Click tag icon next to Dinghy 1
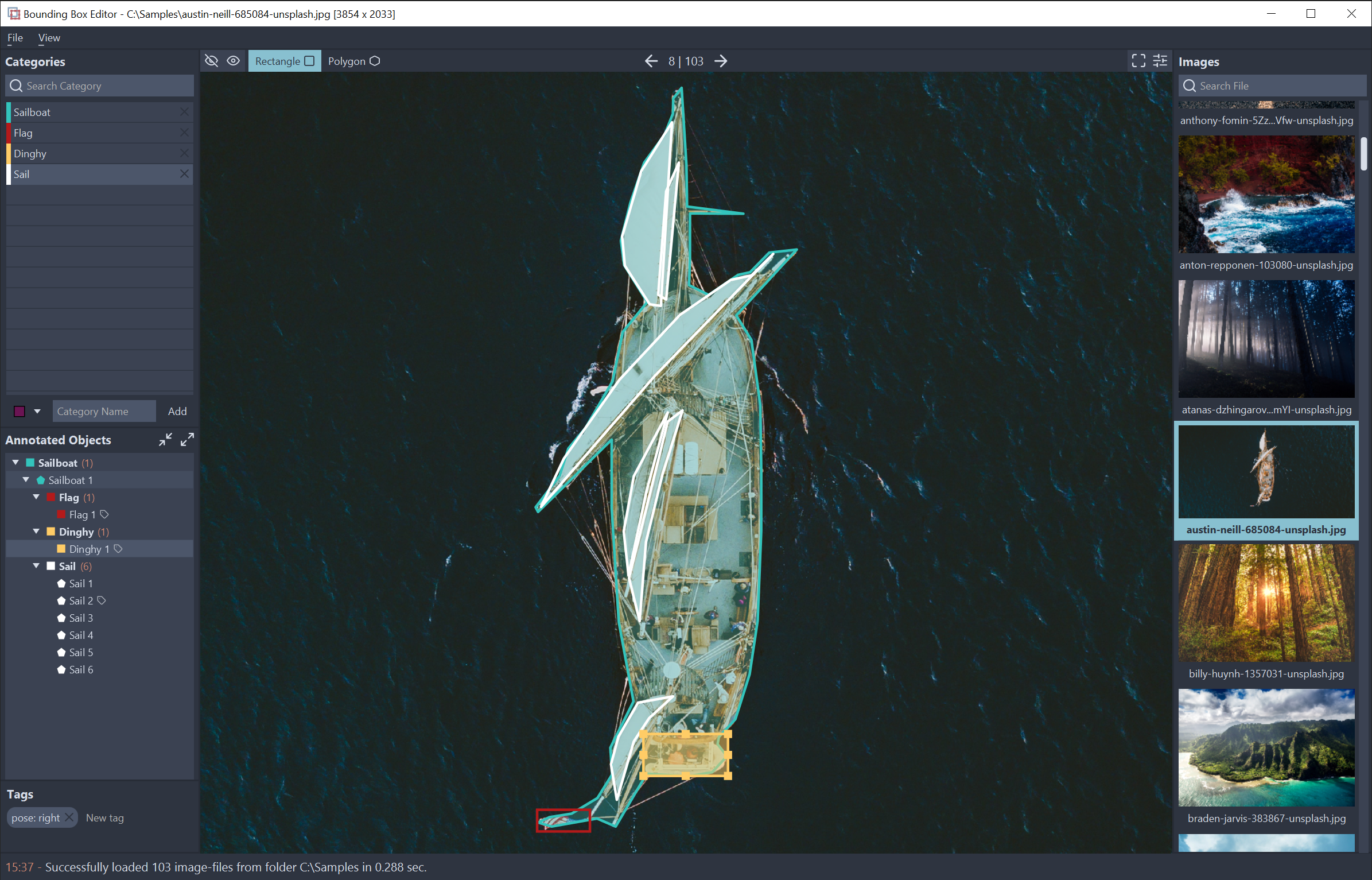The image size is (1372, 880). [x=118, y=549]
